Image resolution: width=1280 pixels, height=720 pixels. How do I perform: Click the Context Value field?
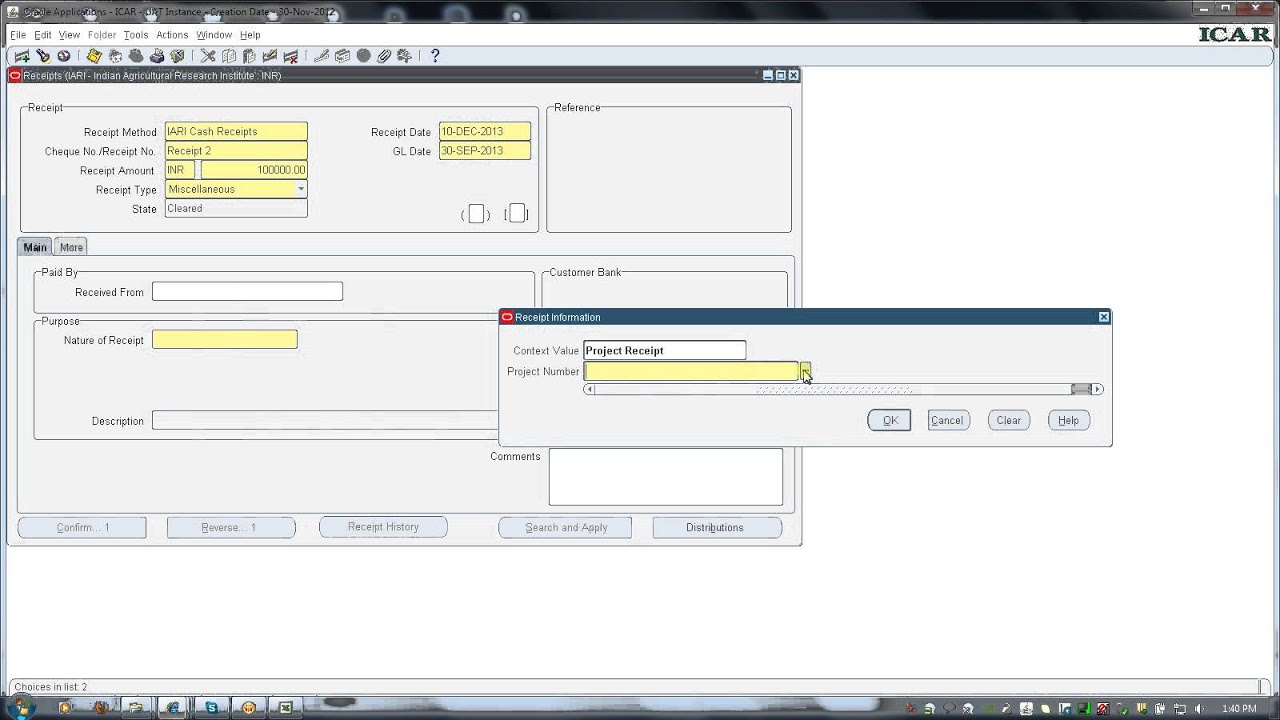point(665,350)
